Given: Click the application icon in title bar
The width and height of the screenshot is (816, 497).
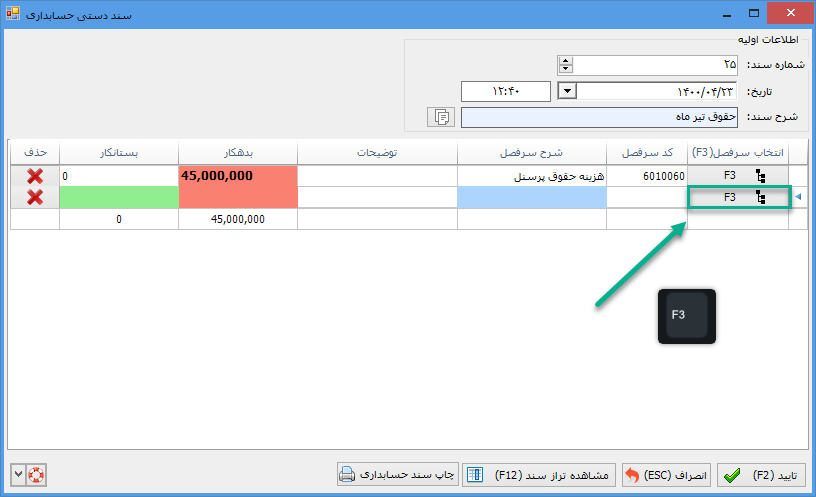Looking at the screenshot, I should pyautogui.click(x=13, y=13).
